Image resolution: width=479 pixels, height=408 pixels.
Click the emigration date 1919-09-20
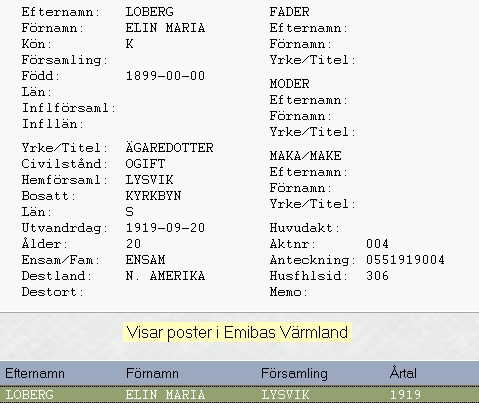pyautogui.click(x=165, y=228)
